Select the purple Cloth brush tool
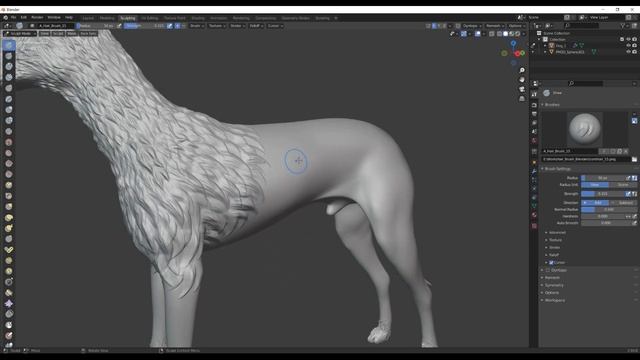The width and height of the screenshot is (640, 360). [9, 303]
